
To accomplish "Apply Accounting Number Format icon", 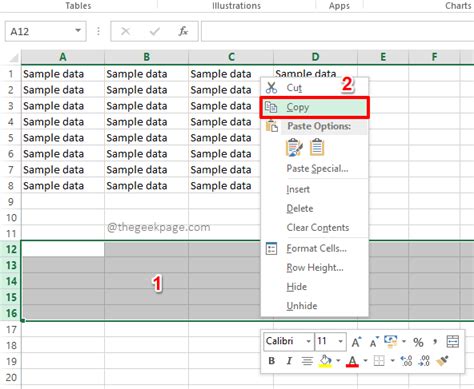I will [x=391, y=341].
